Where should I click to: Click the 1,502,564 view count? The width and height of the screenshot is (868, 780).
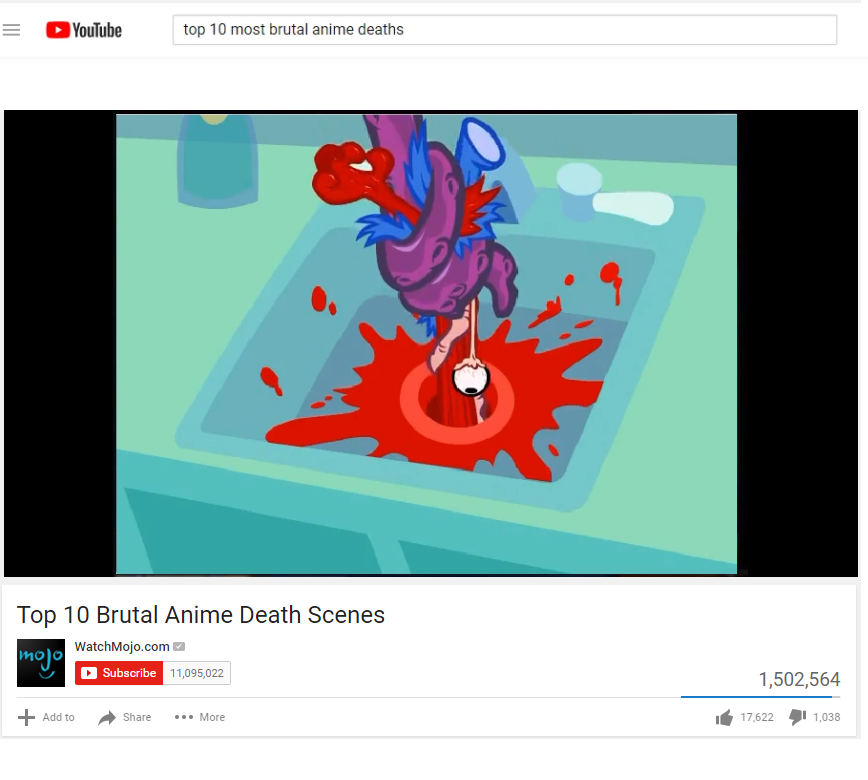click(x=799, y=679)
